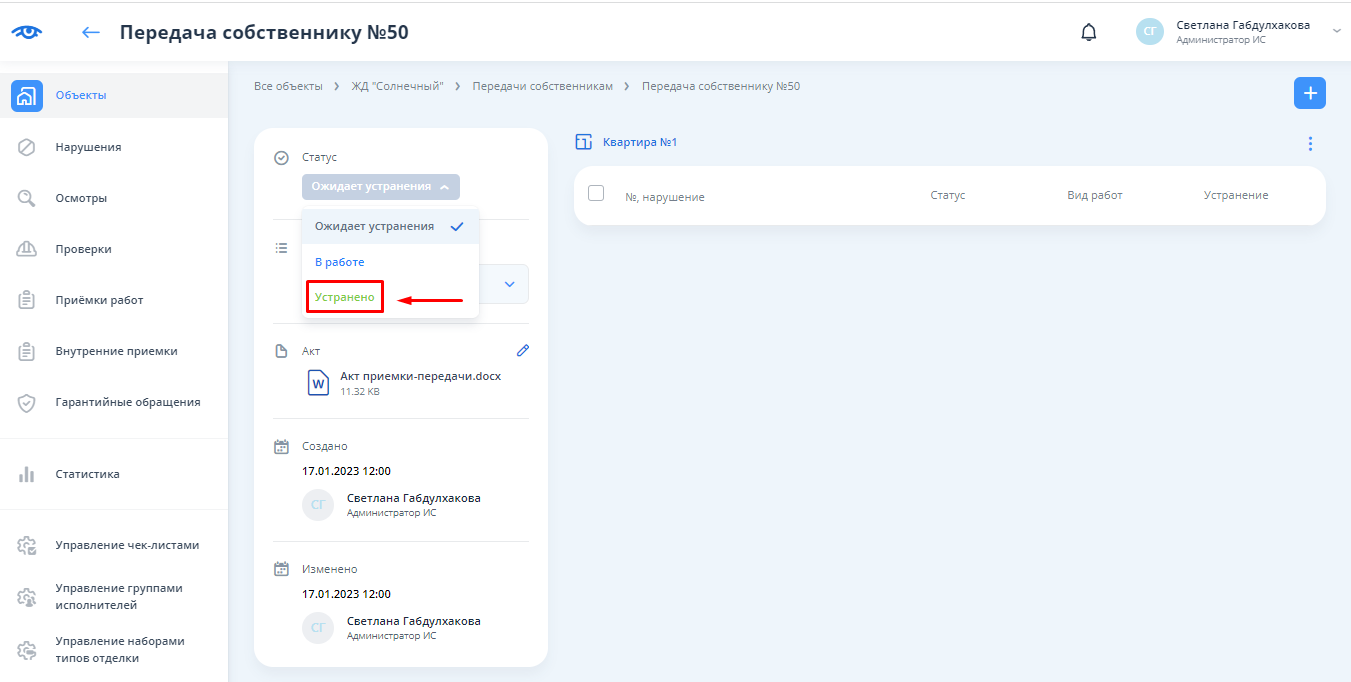The image size is (1351, 682).
Task: Click the Осмотры magnifier icon
Action: (x=27, y=198)
